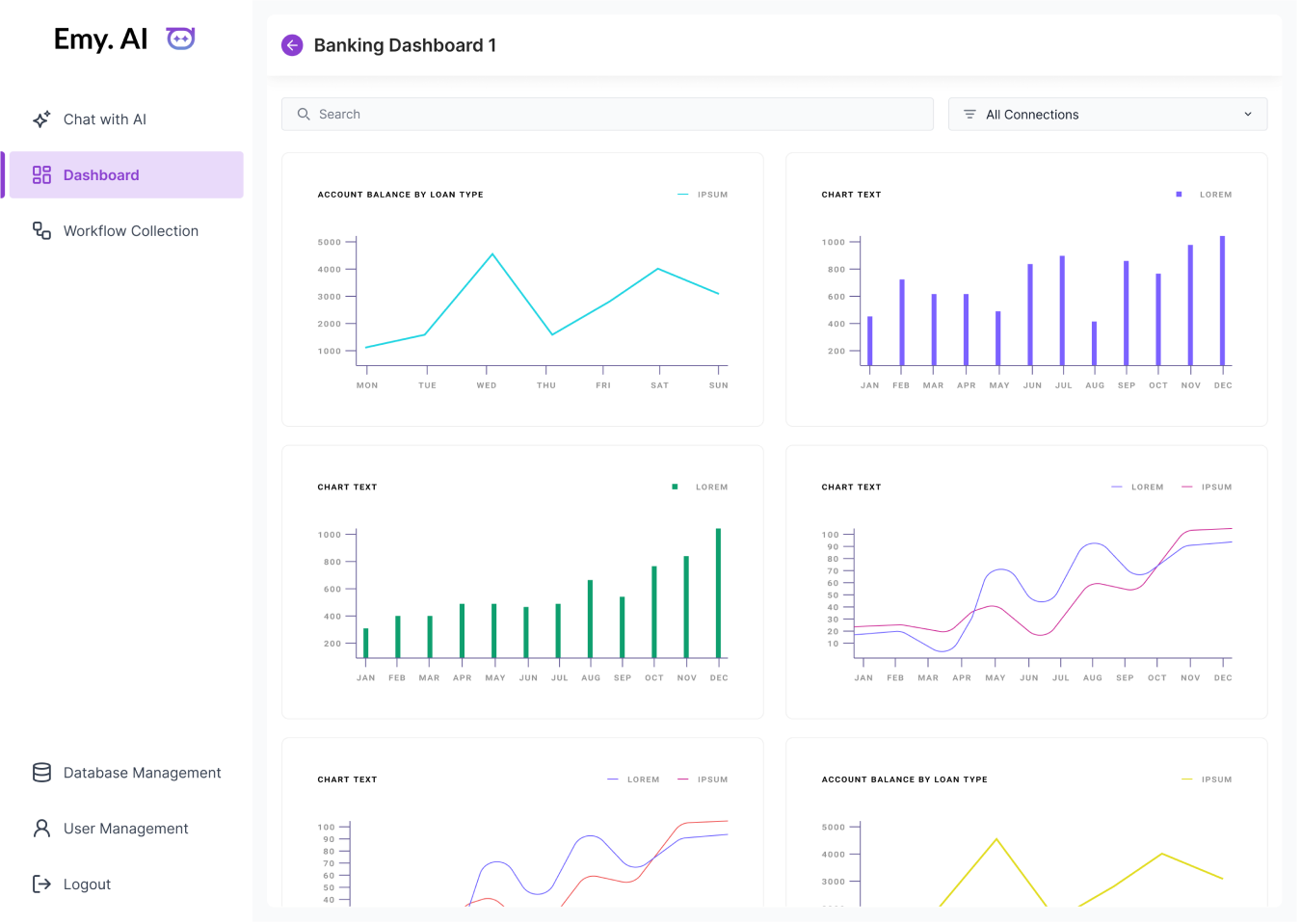The height and width of the screenshot is (924, 1301).
Task: Click the Logout arrow icon
Action: click(41, 884)
